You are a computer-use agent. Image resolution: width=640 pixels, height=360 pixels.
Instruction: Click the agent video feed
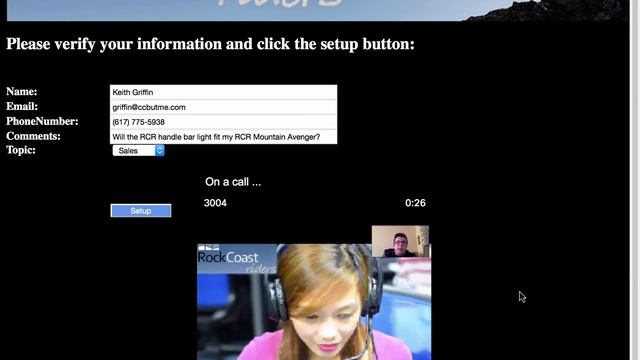click(314, 302)
